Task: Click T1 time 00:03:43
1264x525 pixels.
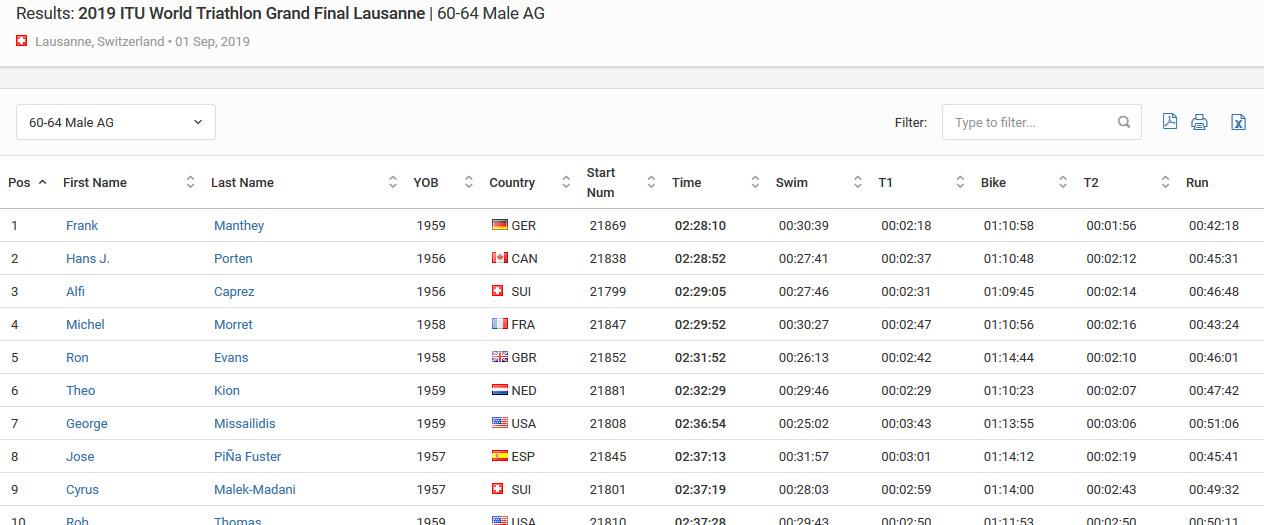Action: (906, 423)
